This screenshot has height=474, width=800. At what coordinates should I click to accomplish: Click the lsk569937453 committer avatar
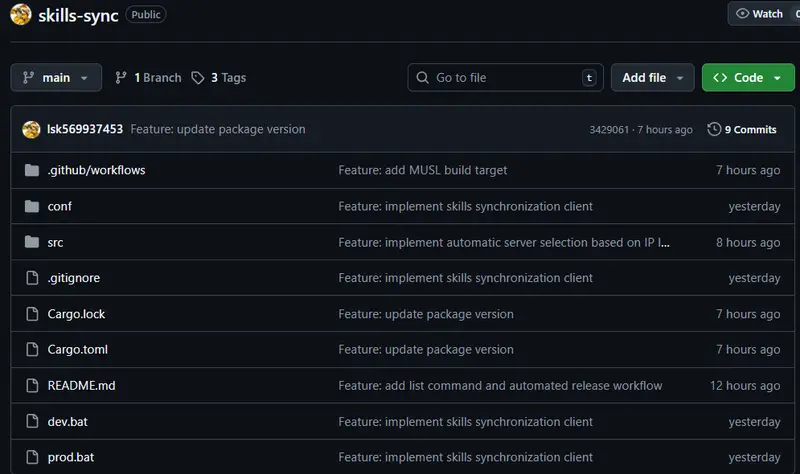[31, 129]
